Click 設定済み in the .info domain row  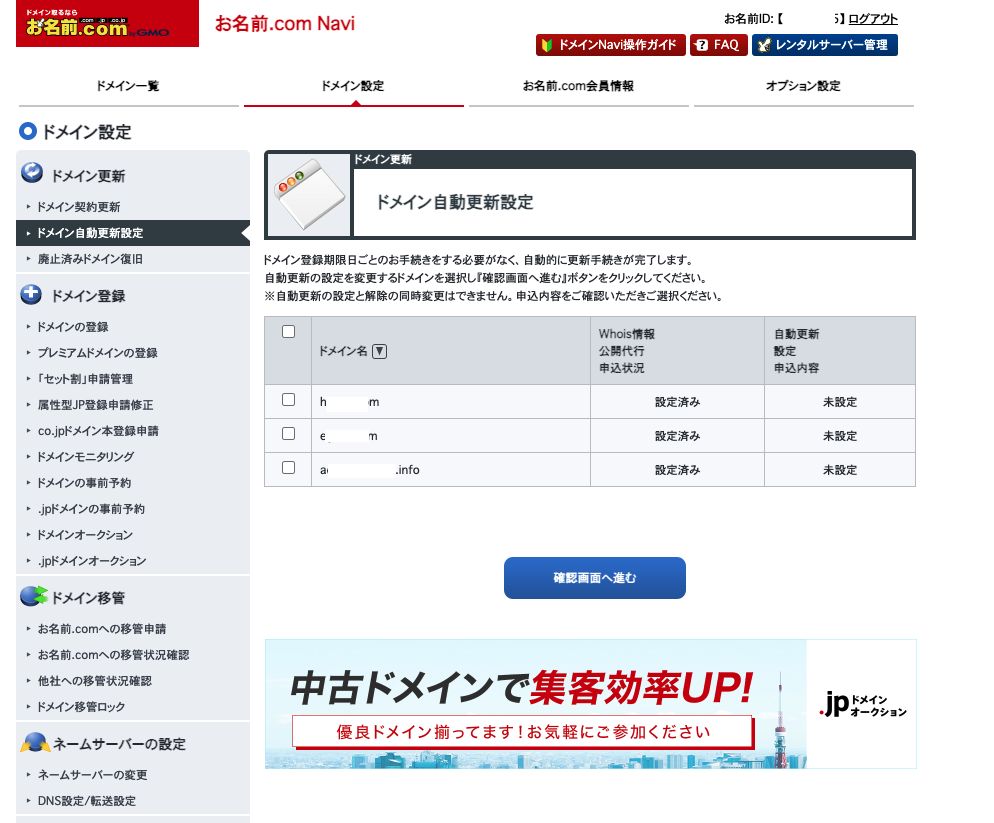click(678, 470)
